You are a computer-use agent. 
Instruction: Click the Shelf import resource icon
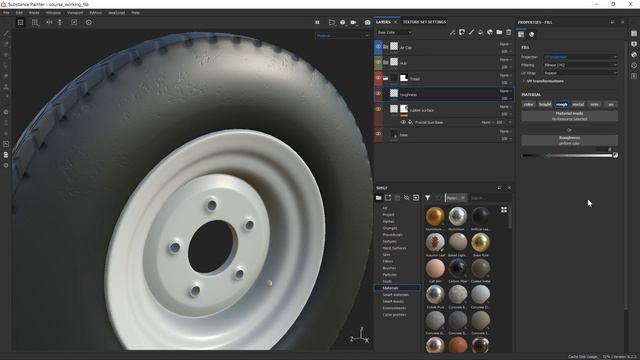(x=416, y=198)
